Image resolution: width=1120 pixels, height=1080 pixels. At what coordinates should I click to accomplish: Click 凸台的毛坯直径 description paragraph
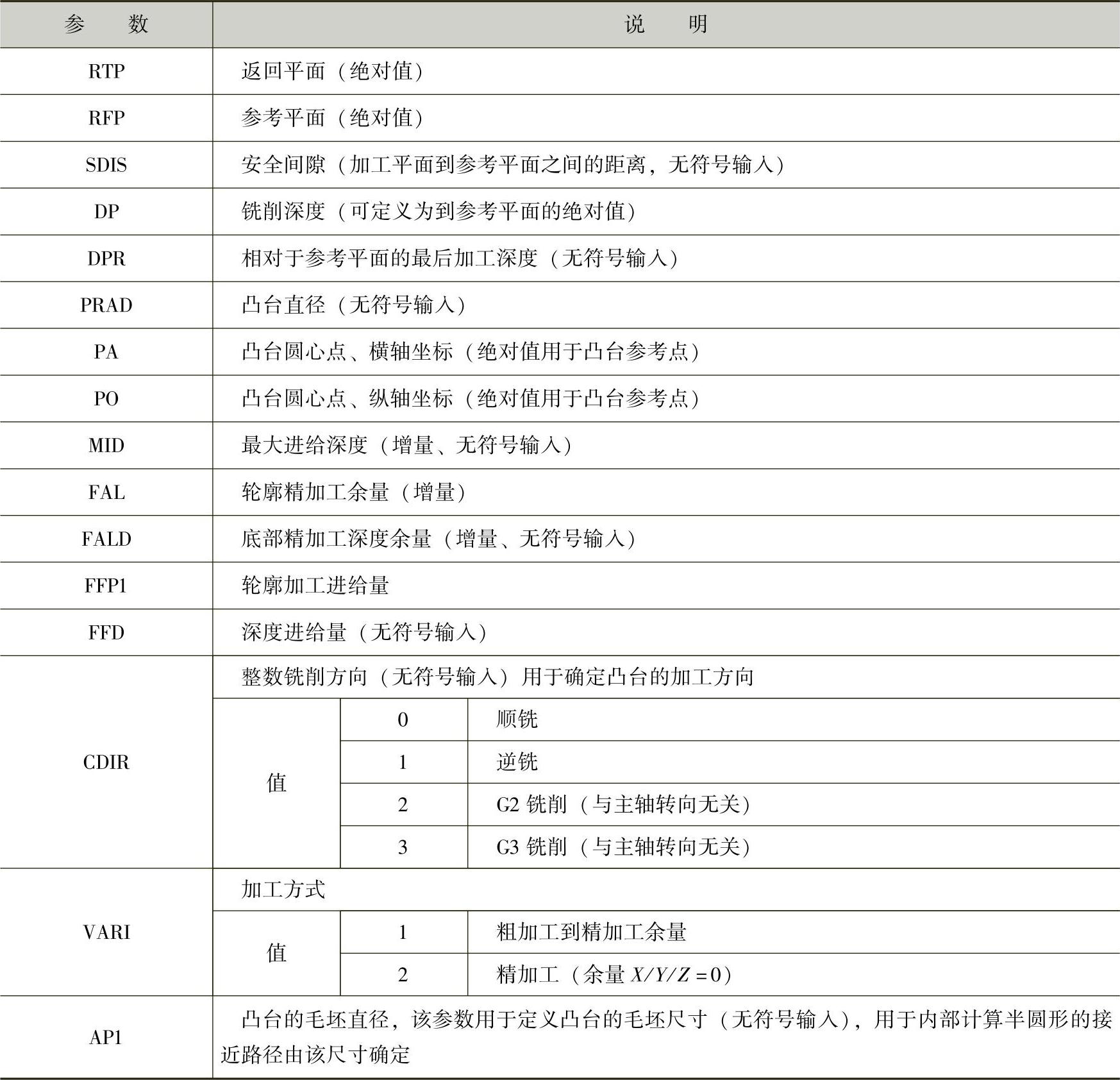click(667, 1037)
